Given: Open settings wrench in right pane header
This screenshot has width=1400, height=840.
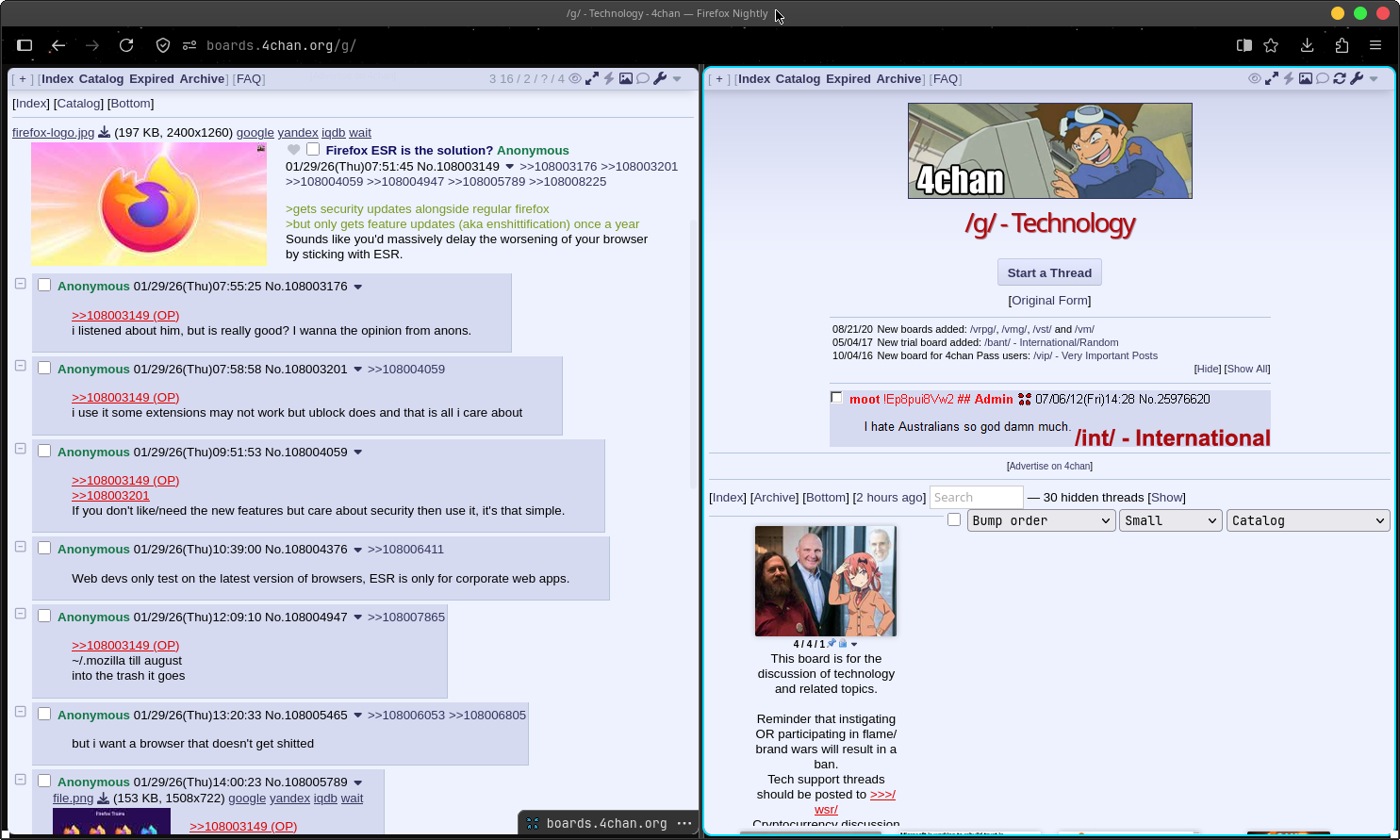Looking at the screenshot, I should click(1357, 78).
